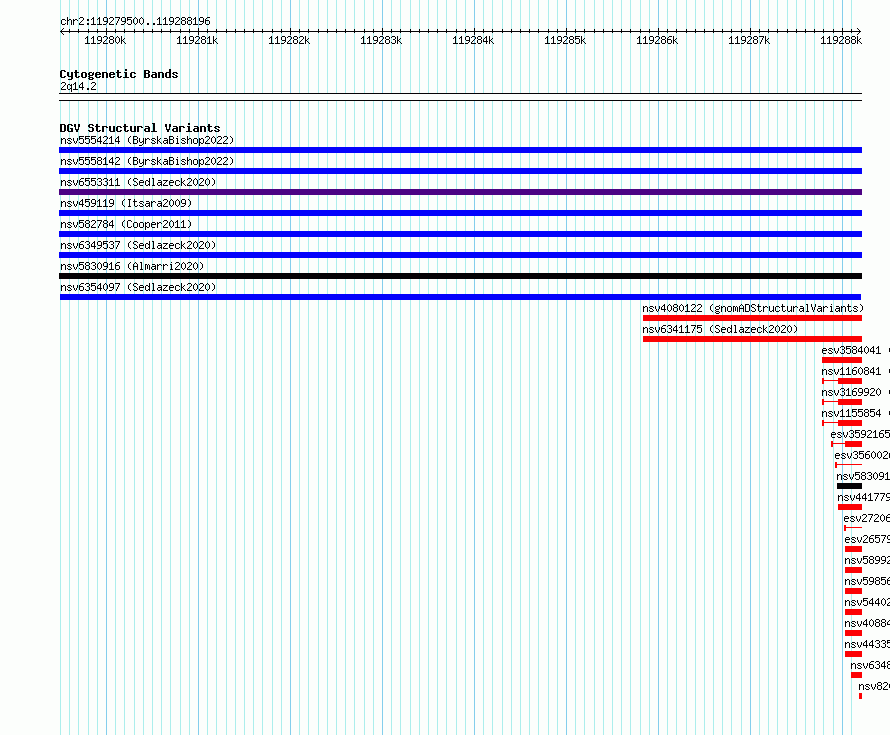This screenshot has height=735, width=890.
Task: Open variant nsv5558142 (ByrskaBishop2022) label
Action: (x=147, y=161)
